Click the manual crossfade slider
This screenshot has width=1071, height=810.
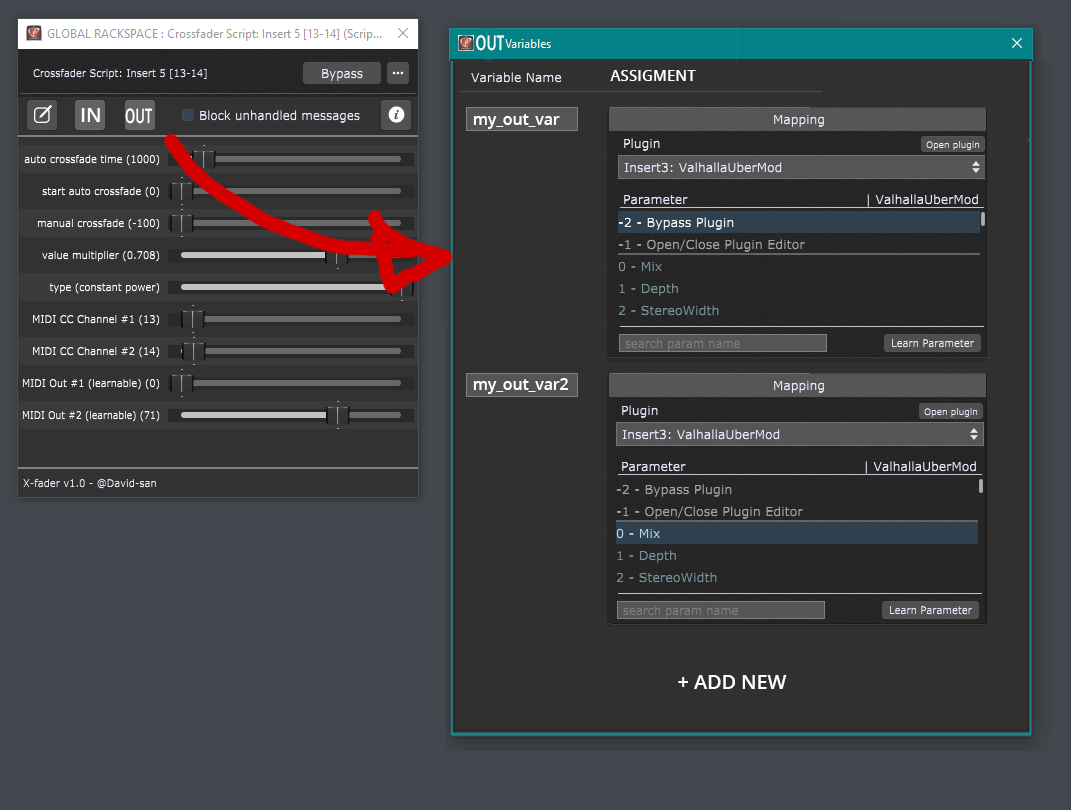pyautogui.click(x=291, y=223)
